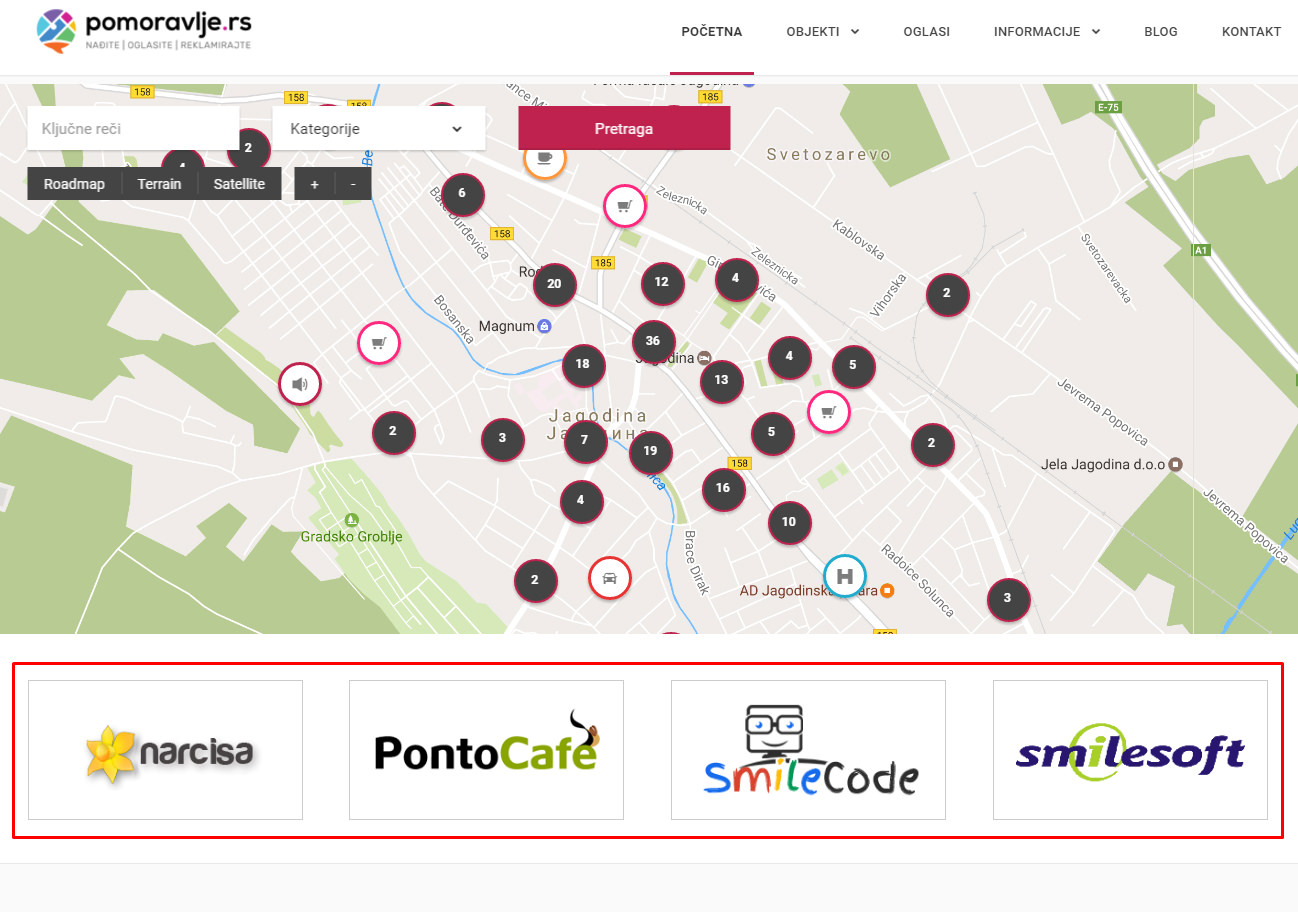The height and width of the screenshot is (912, 1298).
Task: Expand the INFORMACIJE menu
Action: 1047,31
